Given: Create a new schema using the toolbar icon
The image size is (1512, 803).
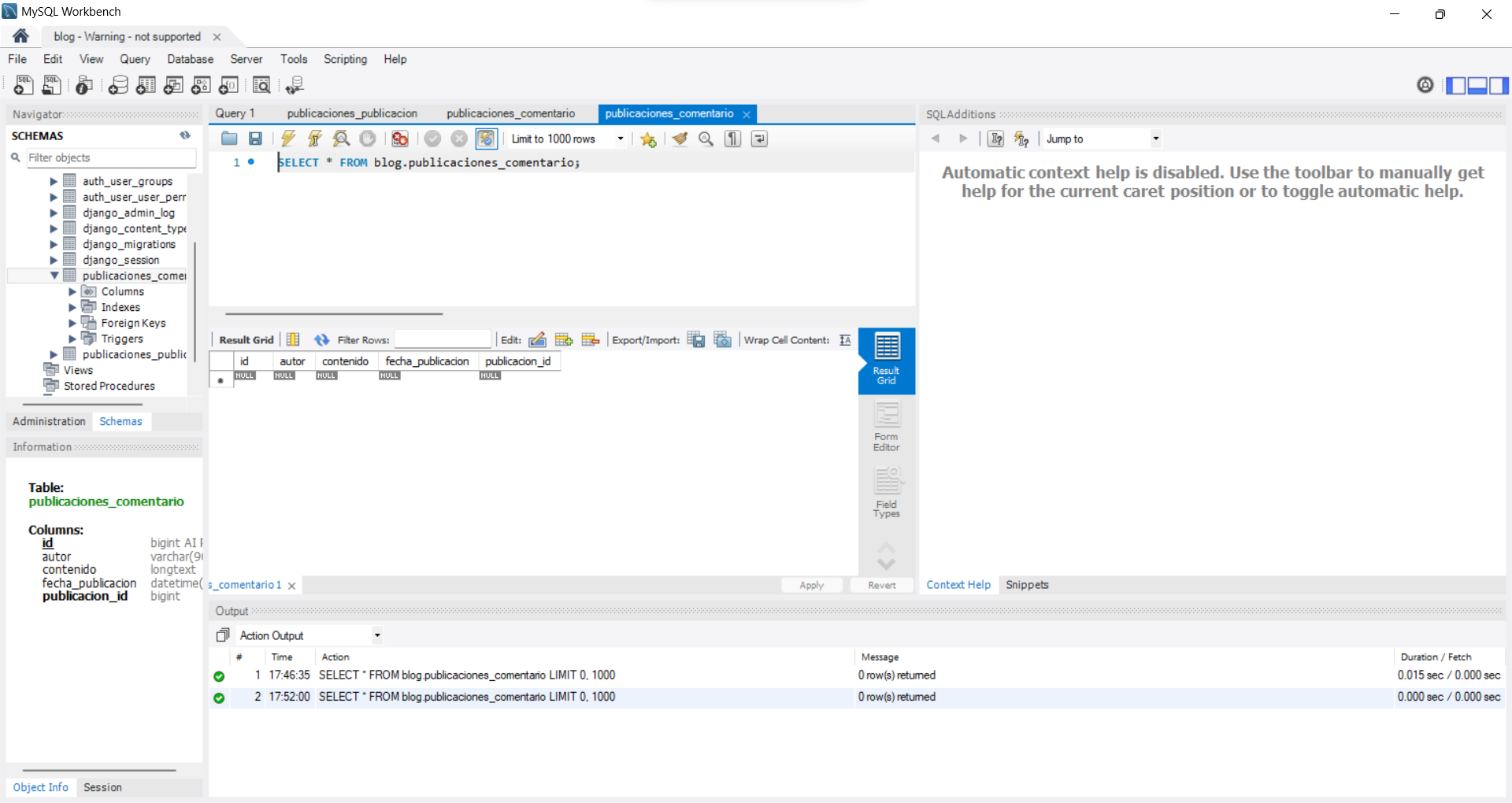Looking at the screenshot, I should click(x=118, y=85).
